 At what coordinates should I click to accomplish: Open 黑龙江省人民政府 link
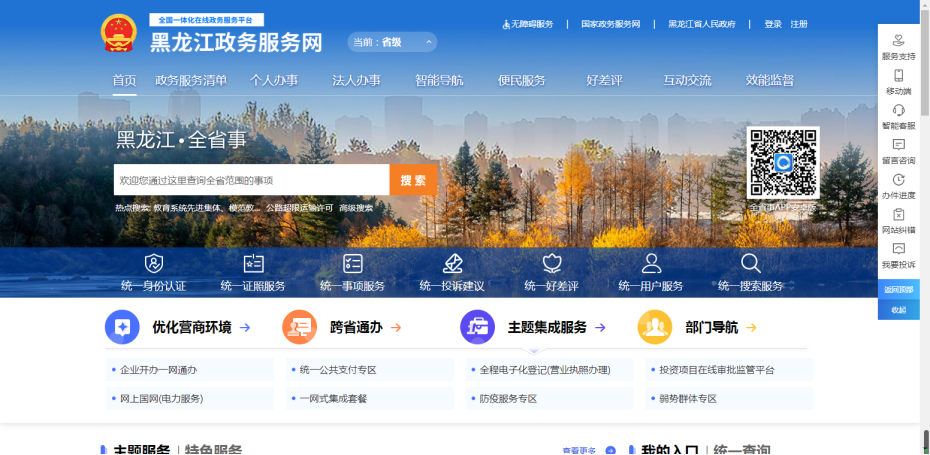(x=702, y=24)
